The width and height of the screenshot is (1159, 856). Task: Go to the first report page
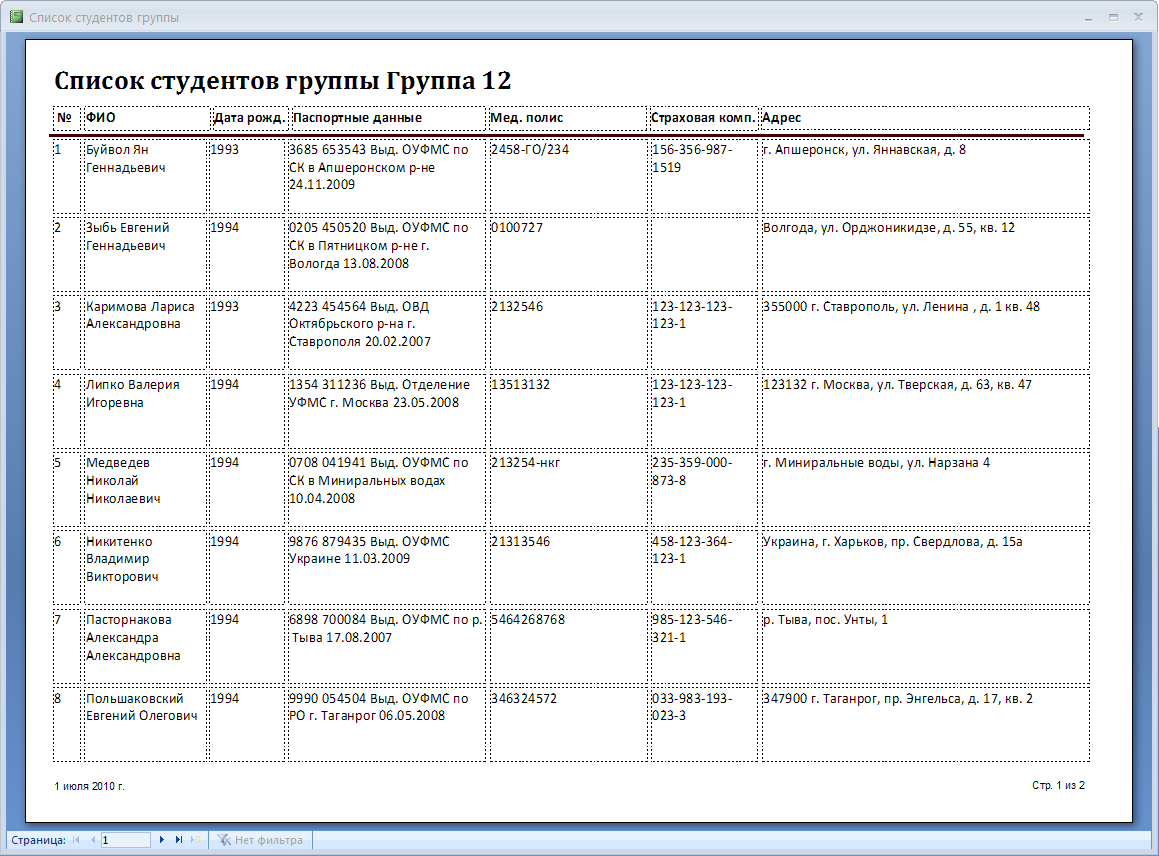pyautogui.click(x=77, y=840)
